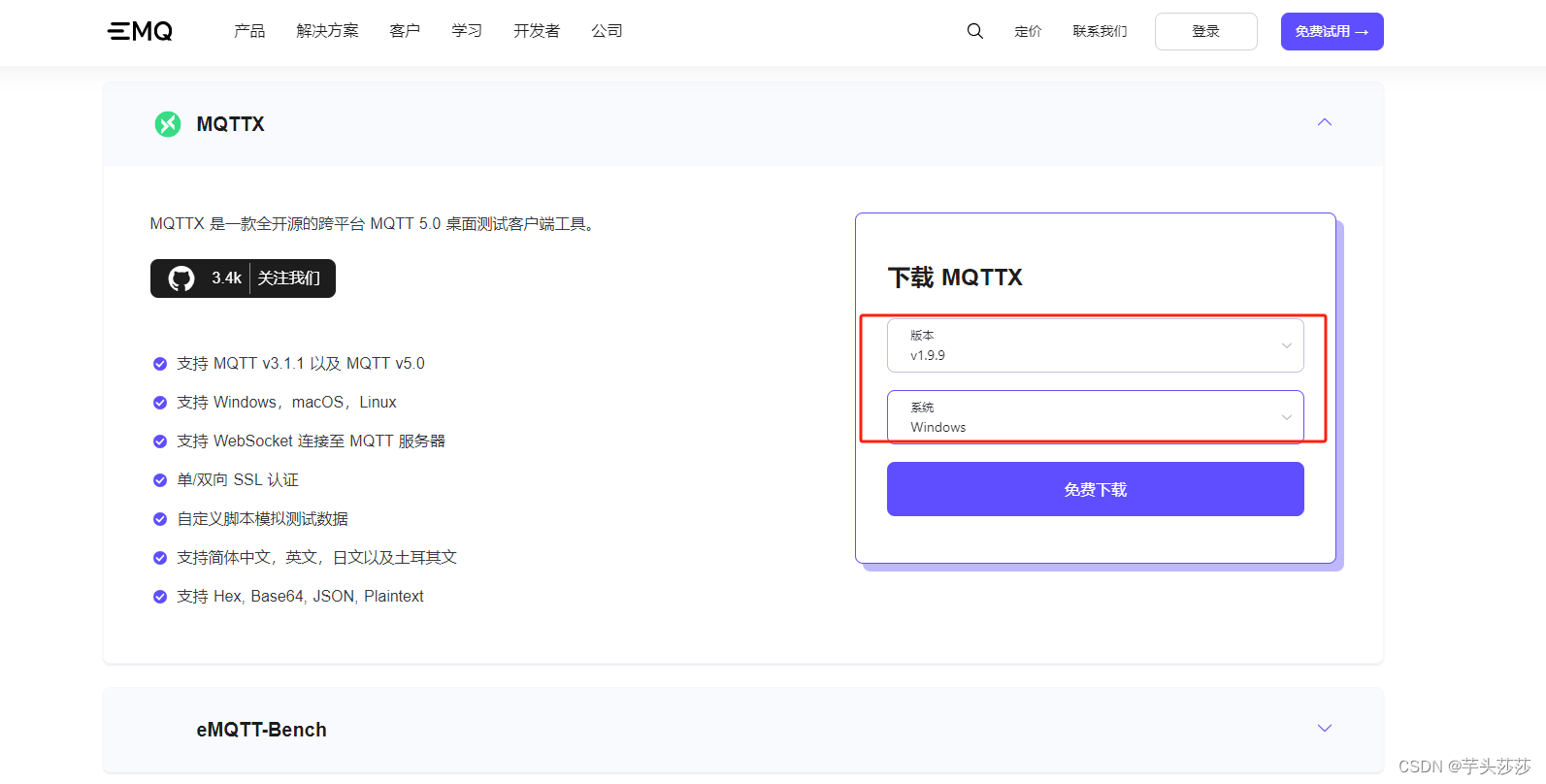The width and height of the screenshot is (1546, 784).
Task: Click the eMQTT-Bench section title
Action: click(261, 730)
